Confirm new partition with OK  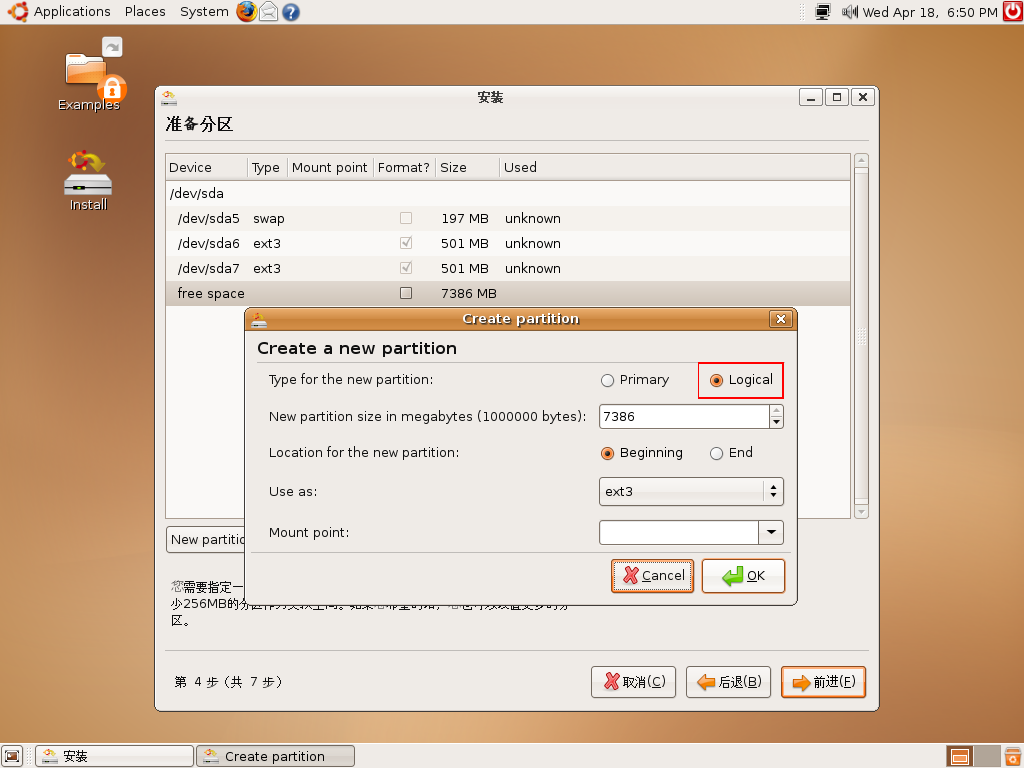coord(743,576)
